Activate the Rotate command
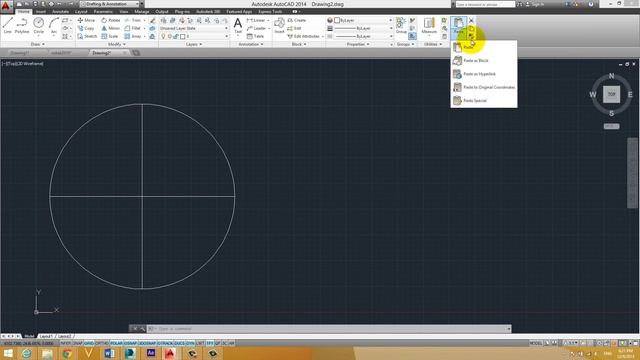The image size is (640, 360). (111, 20)
